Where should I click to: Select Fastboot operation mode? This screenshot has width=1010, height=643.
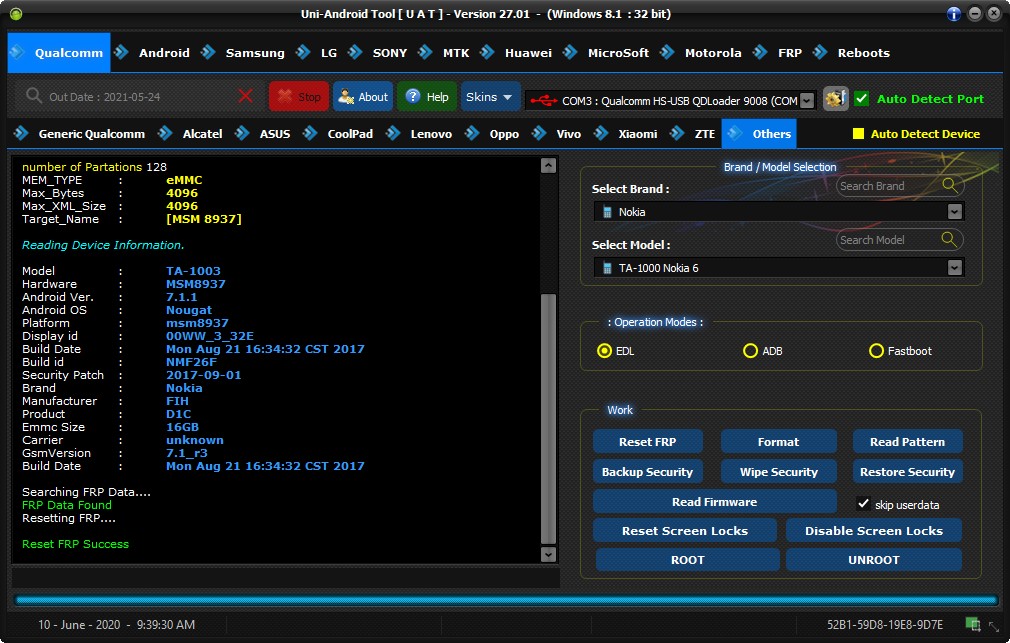(876, 350)
